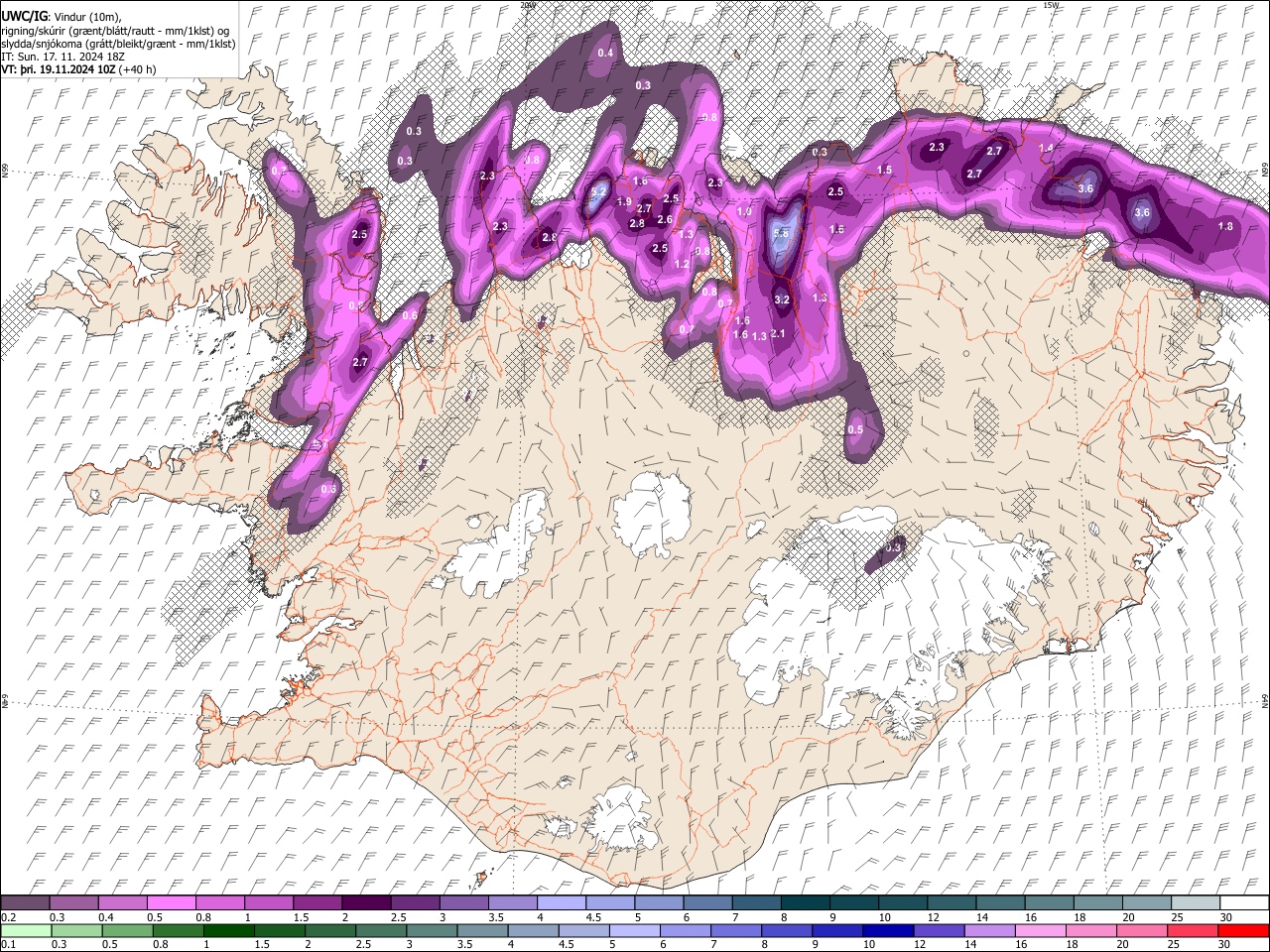Click the '0.5' value on the map
The image size is (1270, 952).
click(x=855, y=429)
